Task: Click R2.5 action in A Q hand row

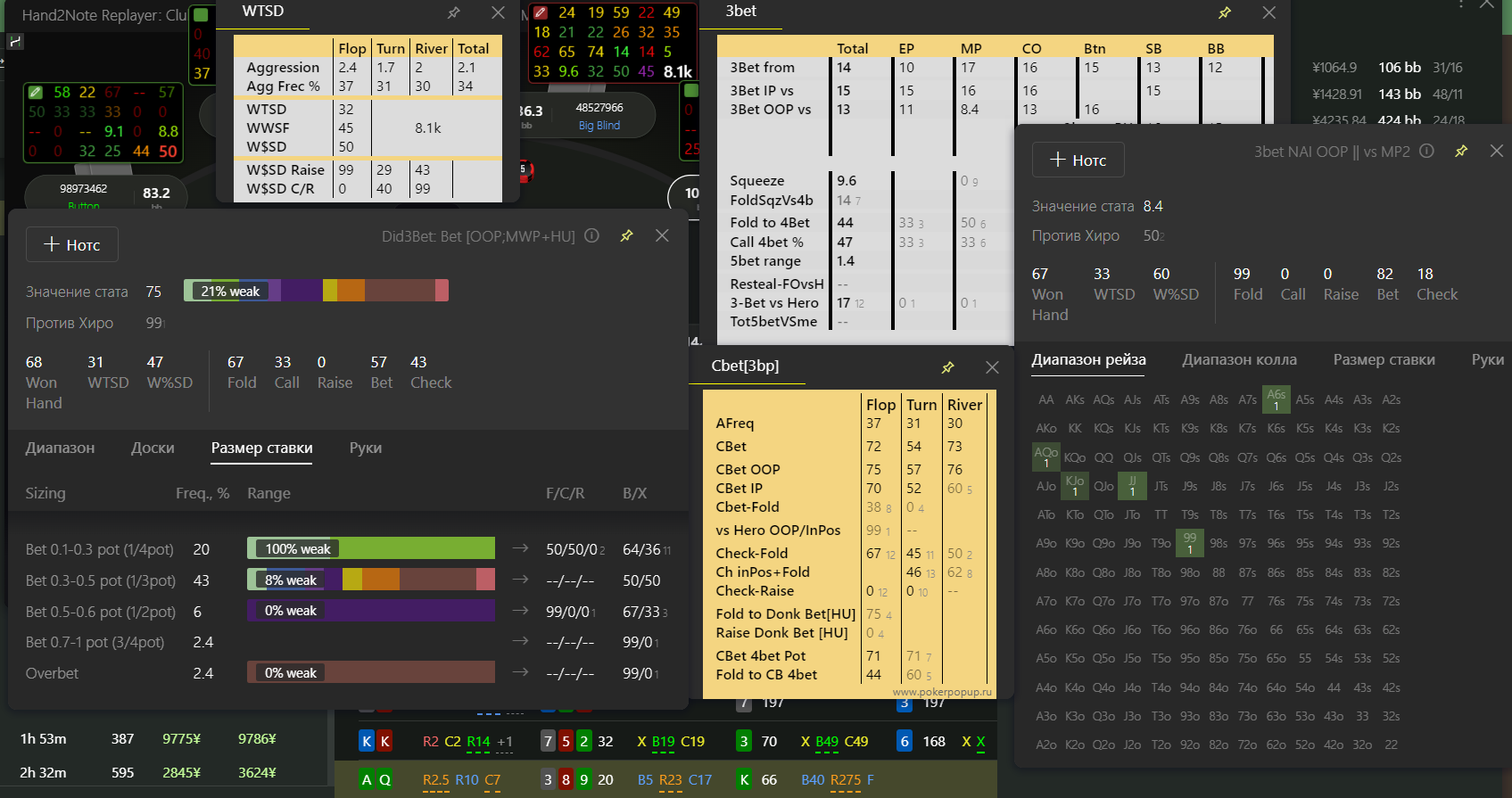Action: pos(435,779)
